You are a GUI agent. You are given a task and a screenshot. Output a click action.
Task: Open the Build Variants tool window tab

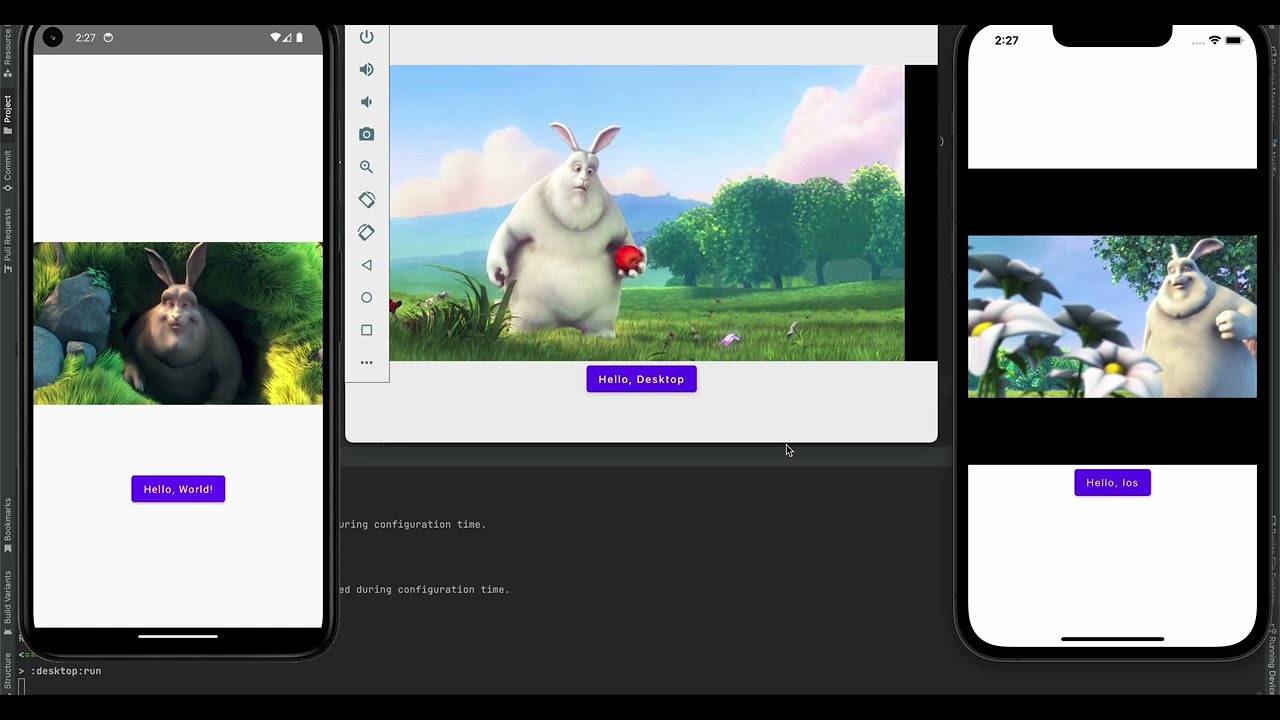pyautogui.click(x=8, y=604)
